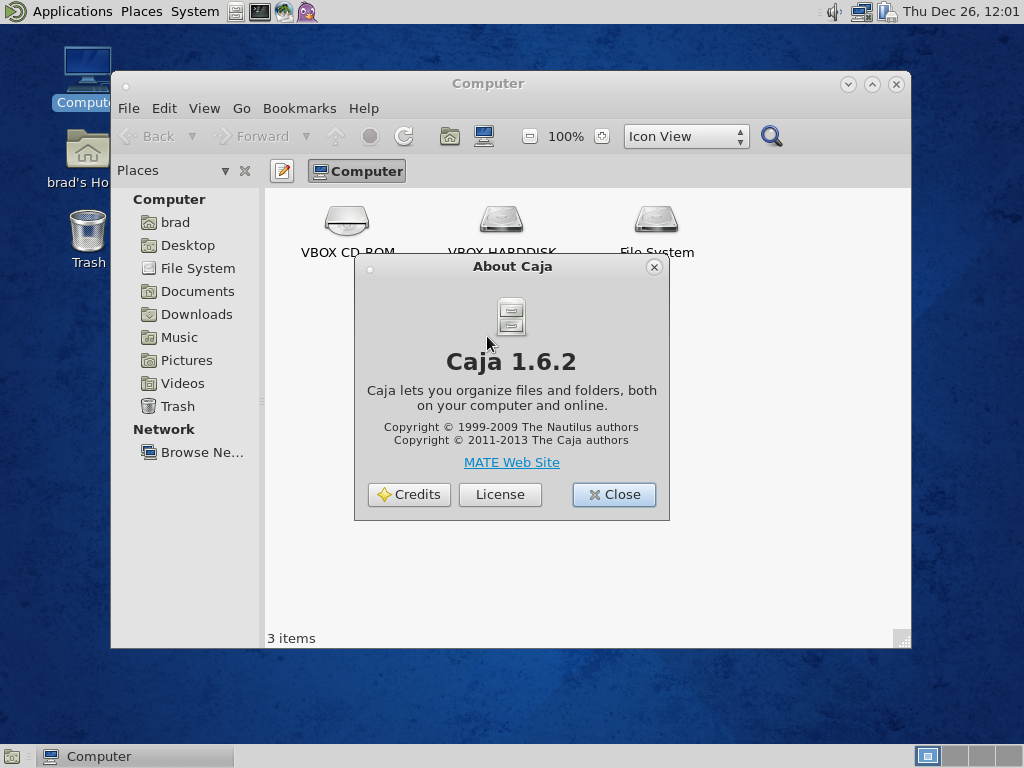Screen dimensions: 1024x768
Task: Click the Computer taskbar window button
Action: click(136, 757)
